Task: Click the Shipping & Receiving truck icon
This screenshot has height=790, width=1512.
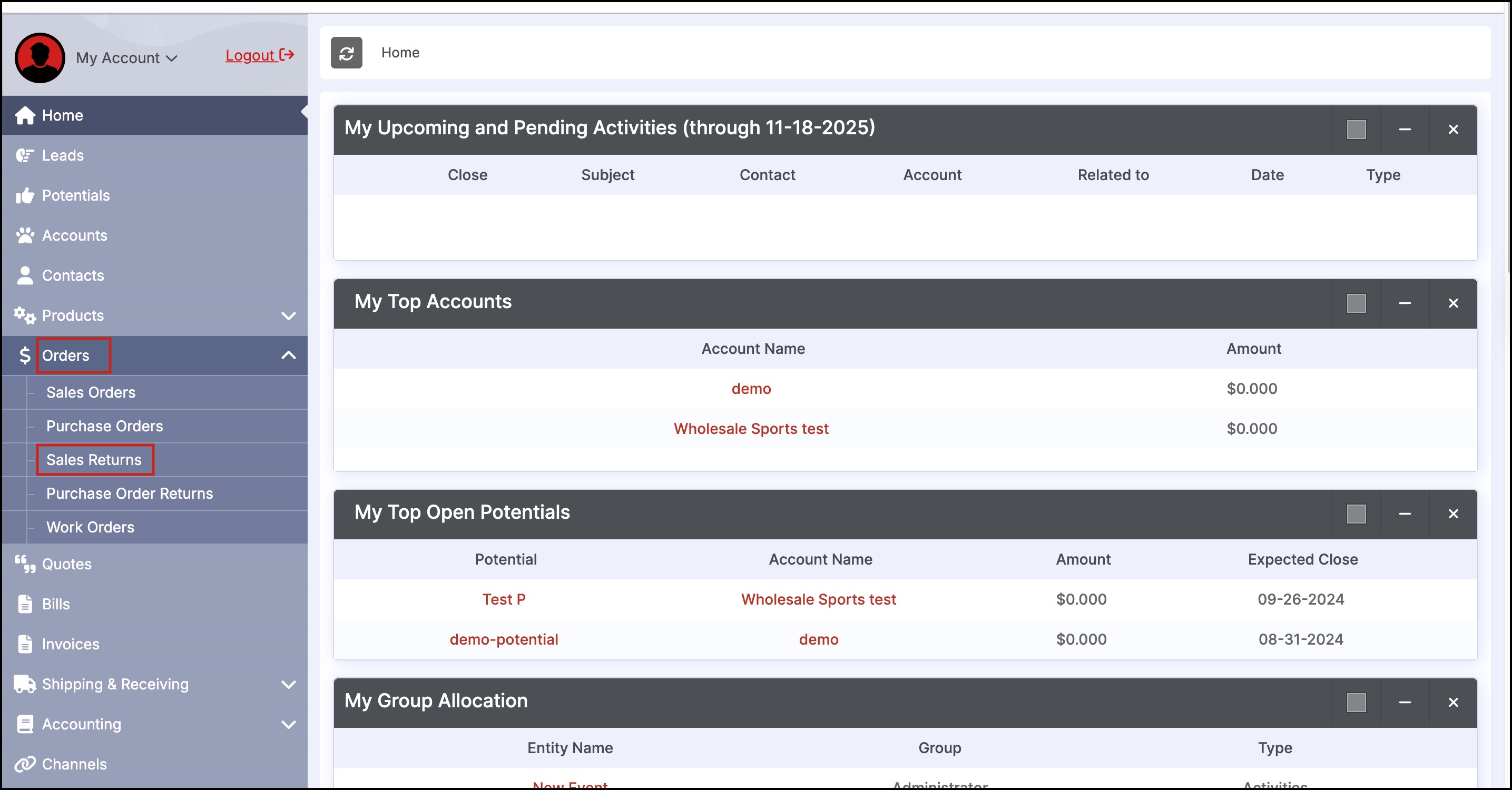Action: tap(25, 684)
